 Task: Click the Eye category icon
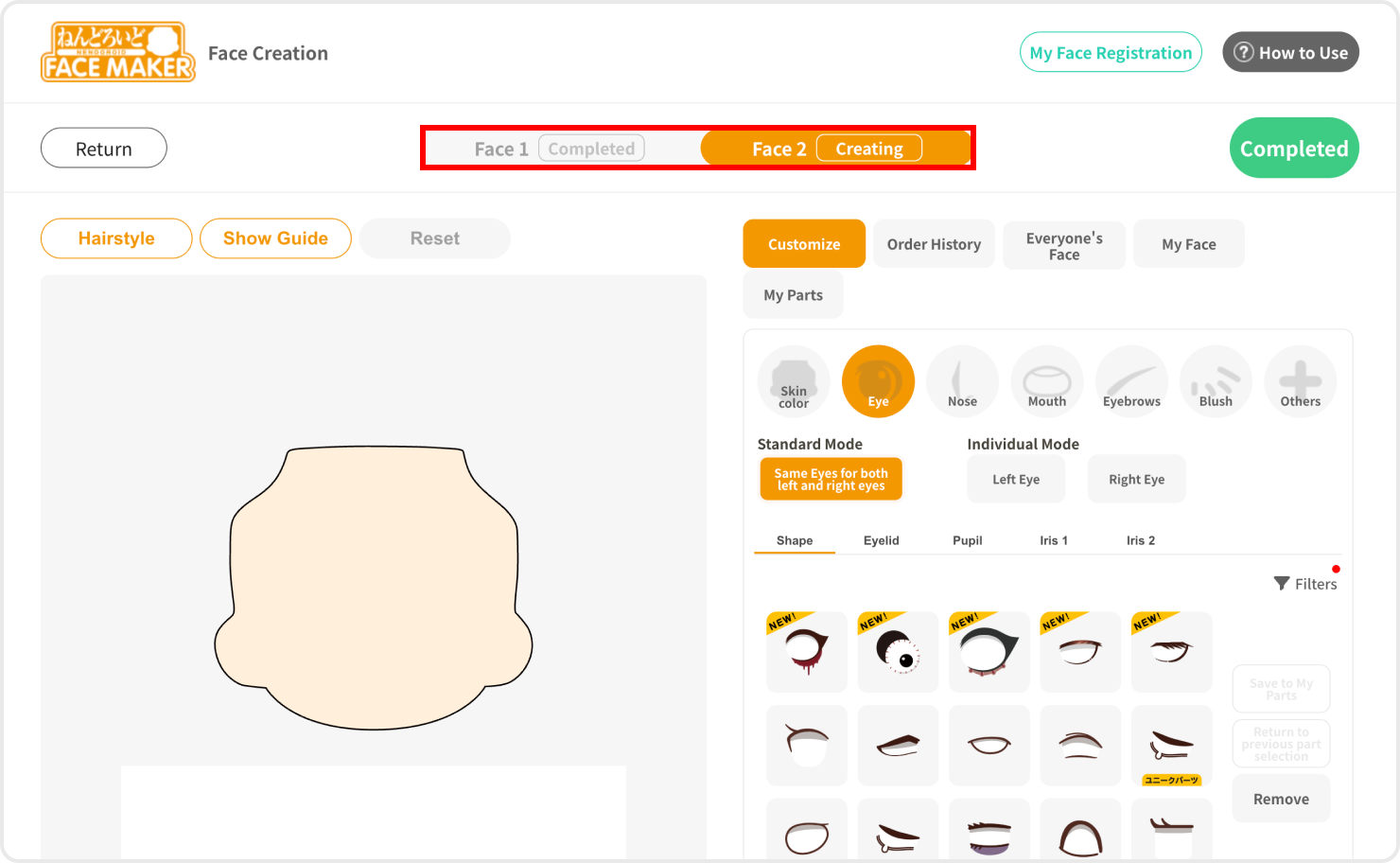(878, 381)
